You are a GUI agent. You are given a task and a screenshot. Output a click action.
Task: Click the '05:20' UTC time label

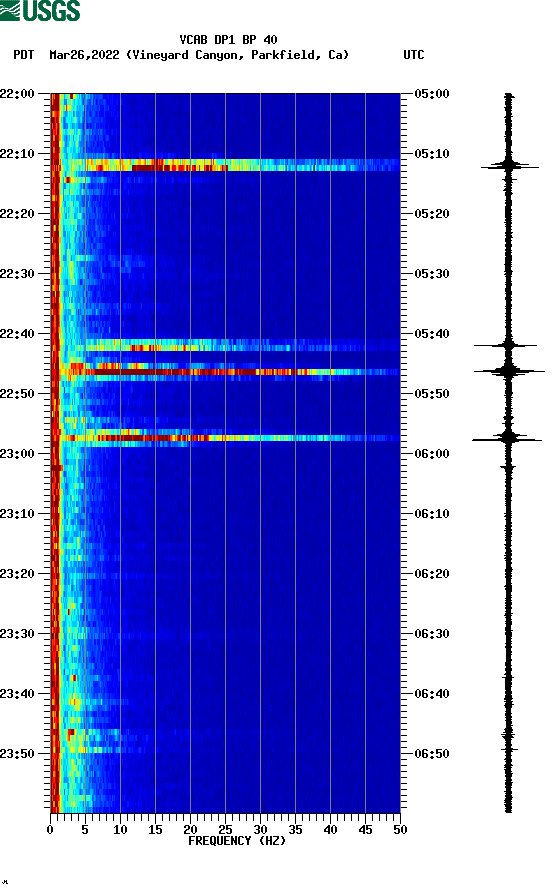pos(432,214)
